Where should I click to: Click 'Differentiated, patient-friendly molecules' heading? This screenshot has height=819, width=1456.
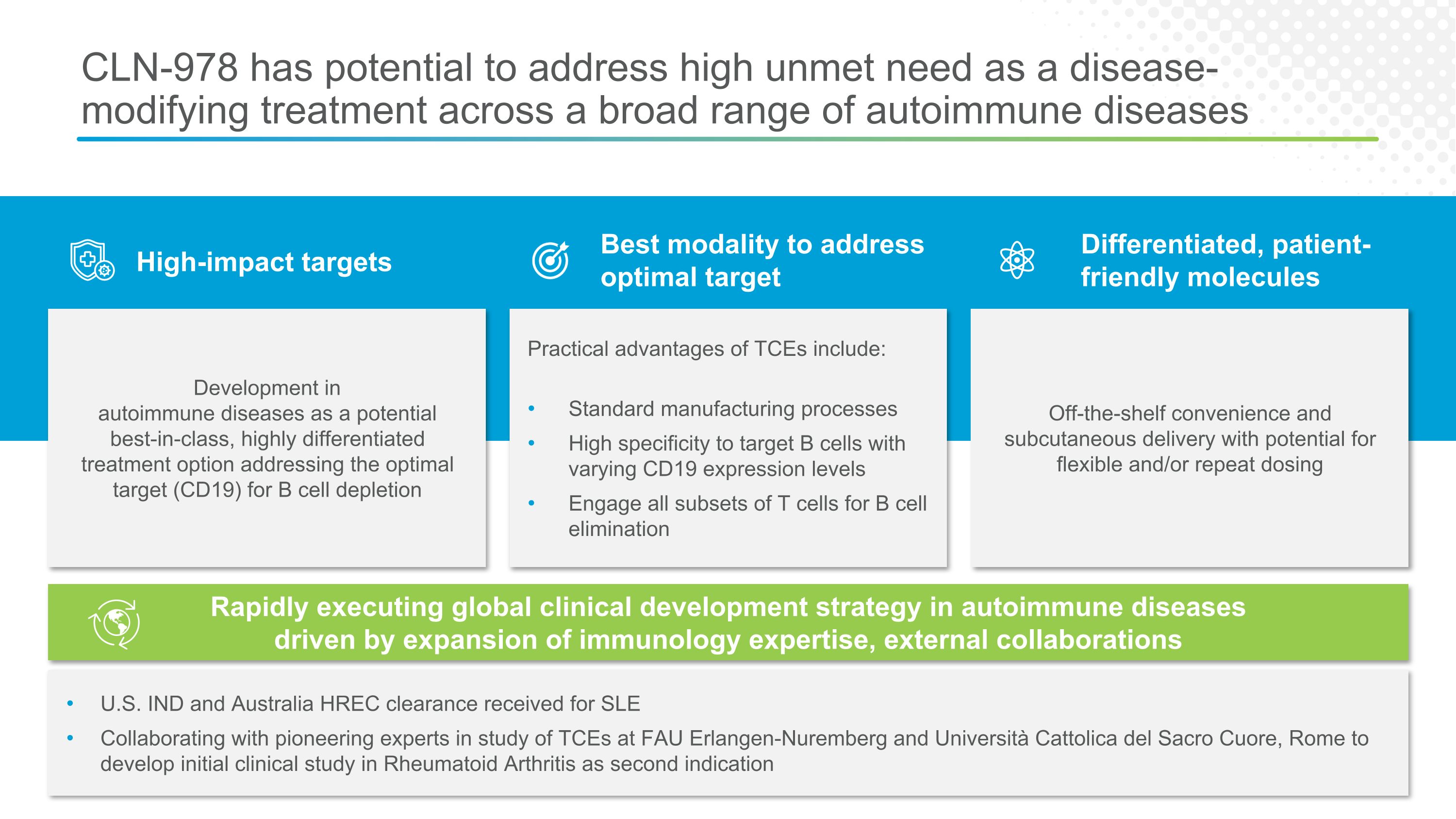click(x=1225, y=261)
